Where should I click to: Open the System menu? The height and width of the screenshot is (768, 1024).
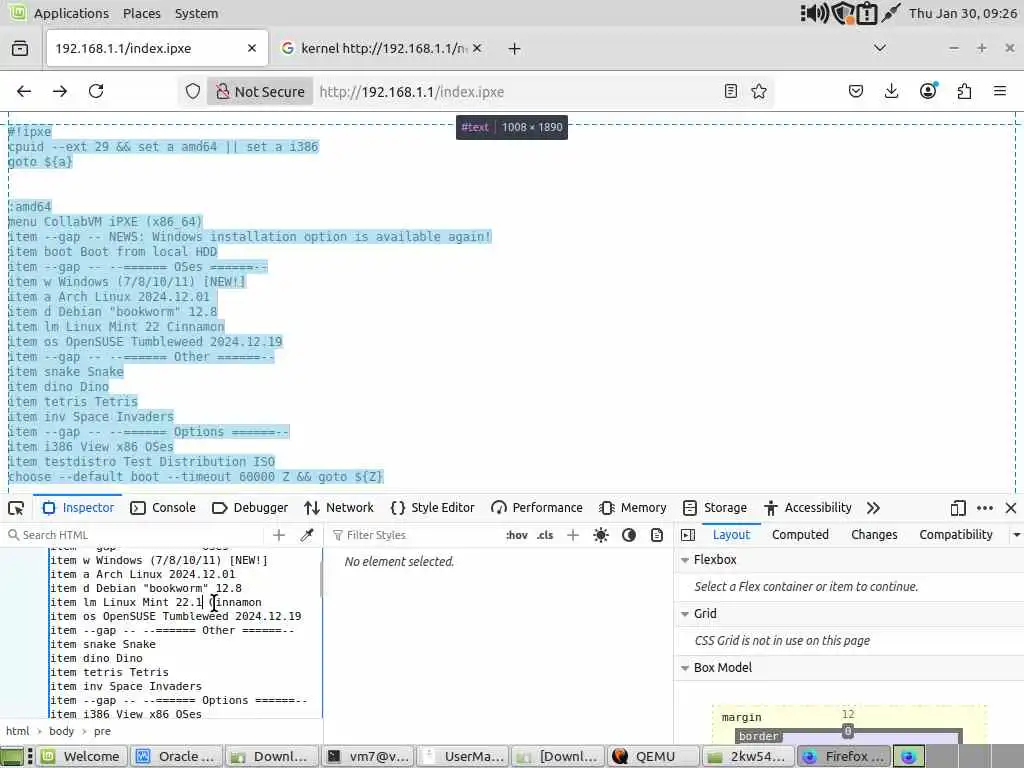(x=197, y=13)
